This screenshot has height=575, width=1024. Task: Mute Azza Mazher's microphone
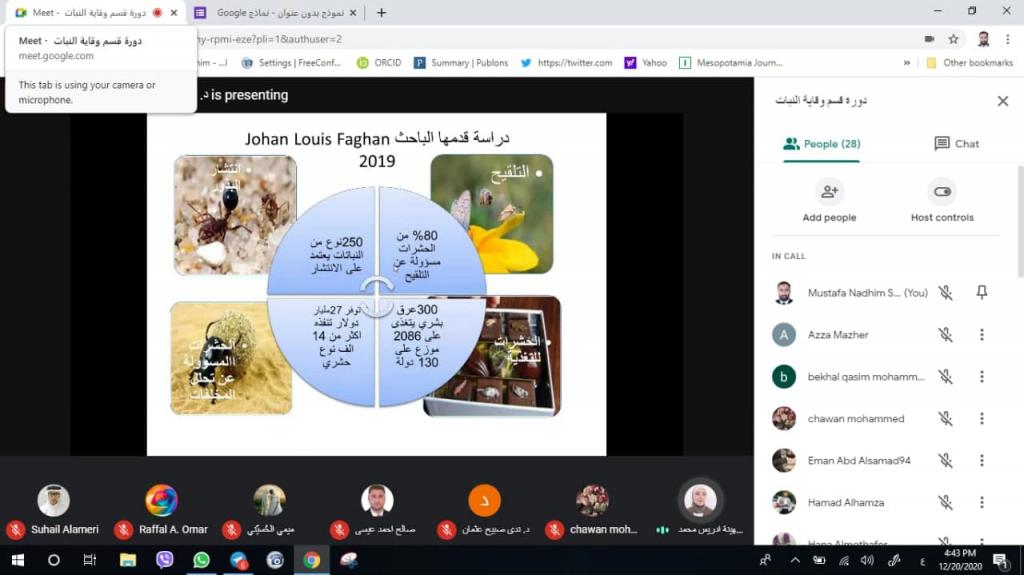point(945,335)
